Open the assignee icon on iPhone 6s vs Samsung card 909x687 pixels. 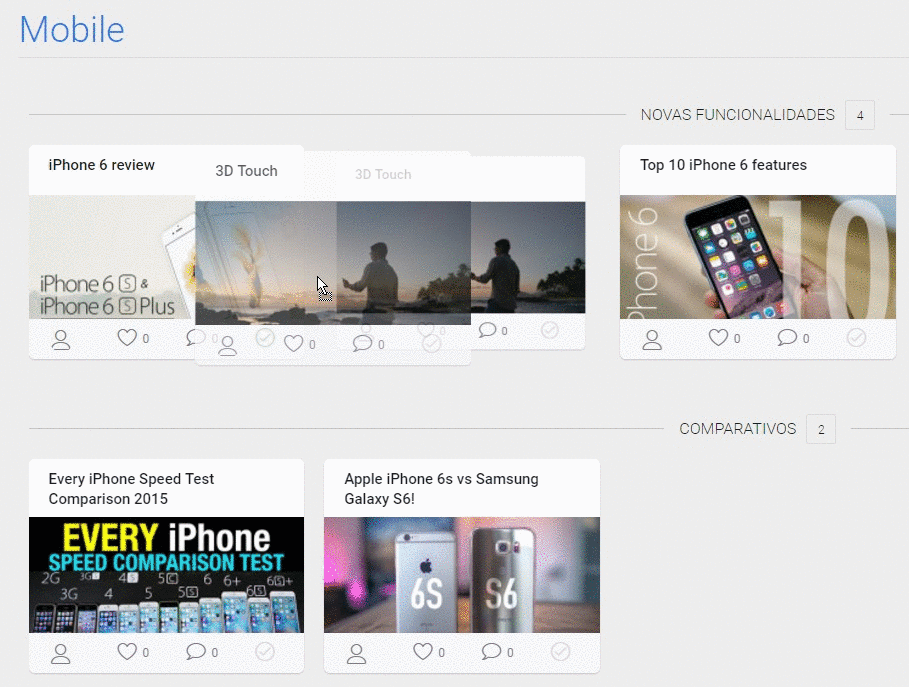click(x=357, y=653)
